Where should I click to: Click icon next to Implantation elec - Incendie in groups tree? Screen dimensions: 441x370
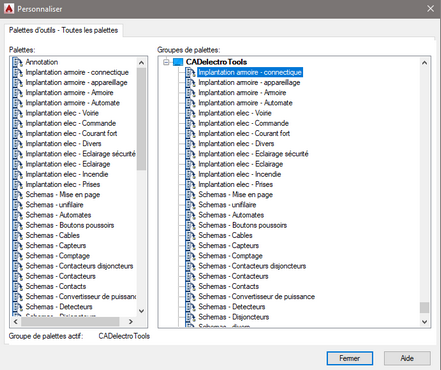(190, 174)
